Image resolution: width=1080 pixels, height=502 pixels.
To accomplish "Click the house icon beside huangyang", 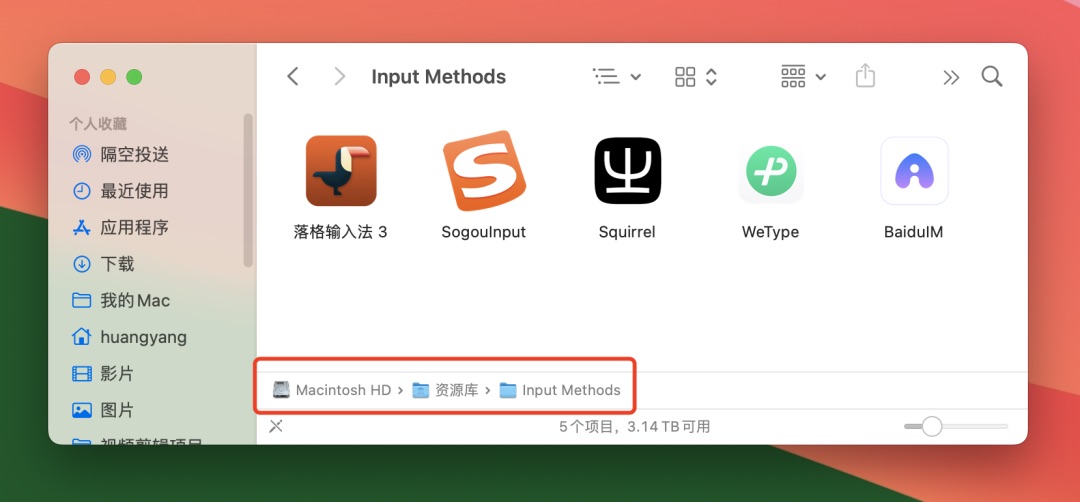I will (x=82, y=337).
